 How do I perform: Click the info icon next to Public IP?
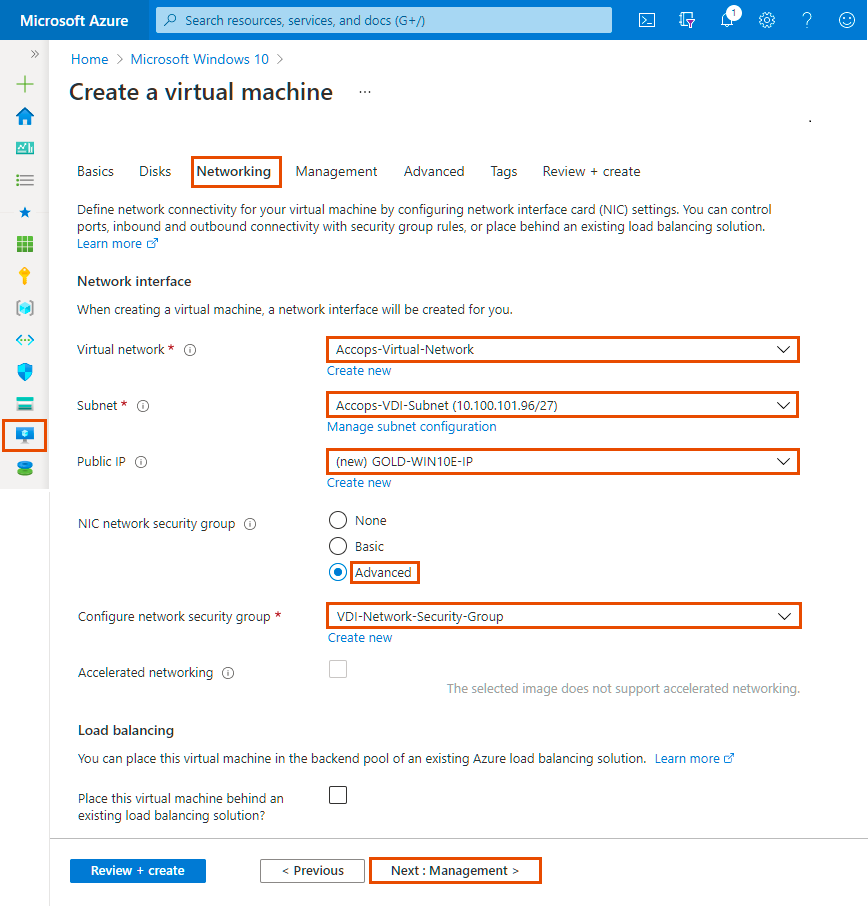[x=141, y=462]
